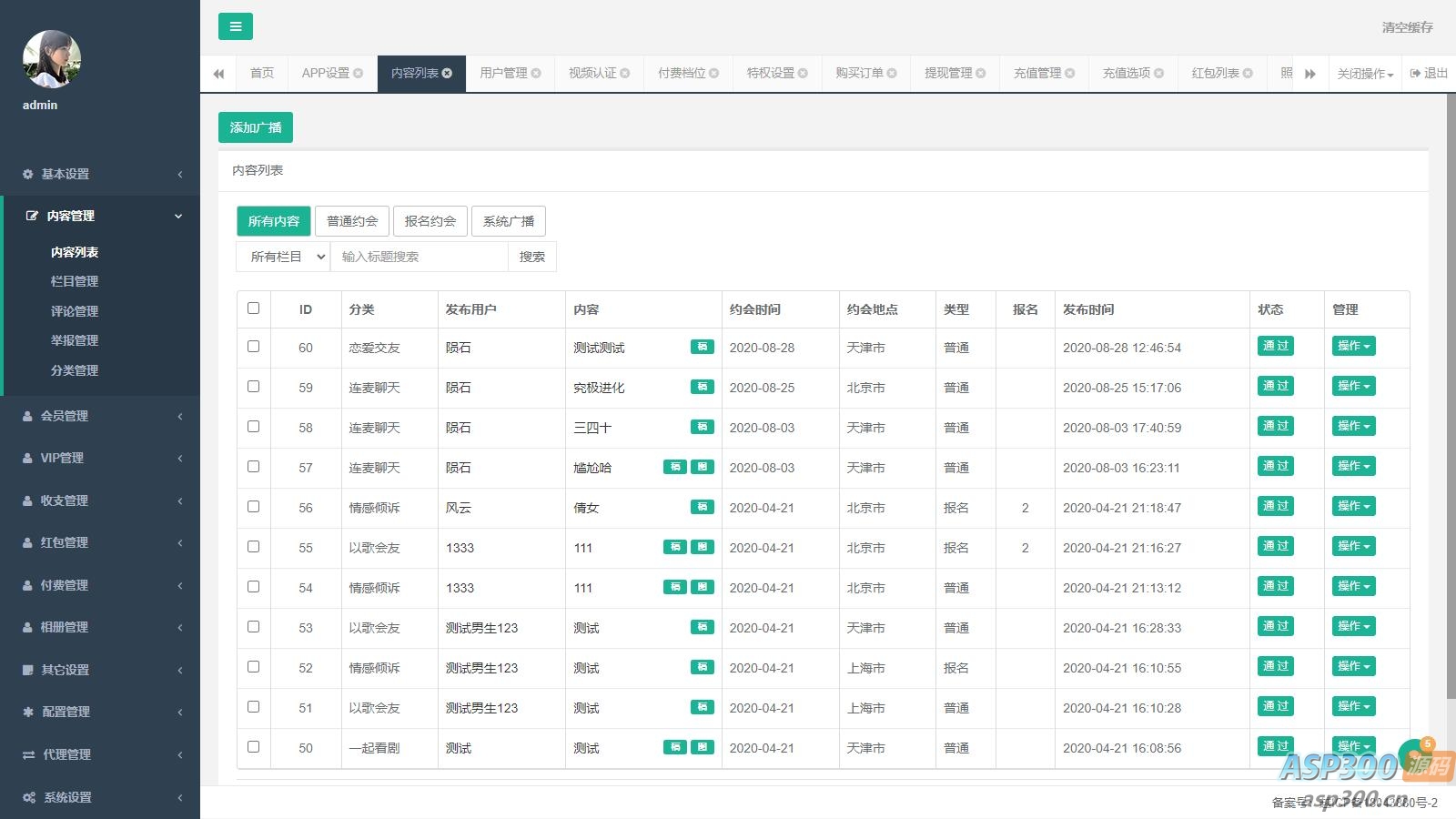
Task: Click the 添加广播 button
Action: point(256,127)
